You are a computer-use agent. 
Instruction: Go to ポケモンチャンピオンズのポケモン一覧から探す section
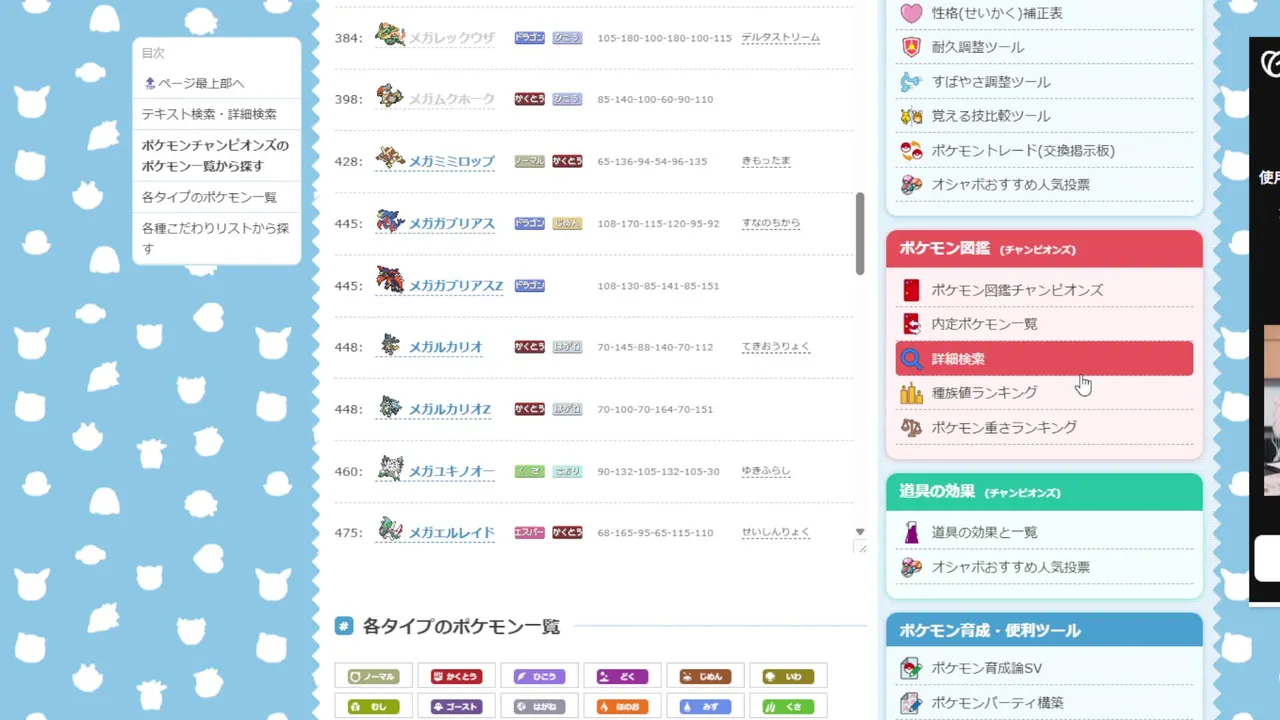tap(215, 156)
